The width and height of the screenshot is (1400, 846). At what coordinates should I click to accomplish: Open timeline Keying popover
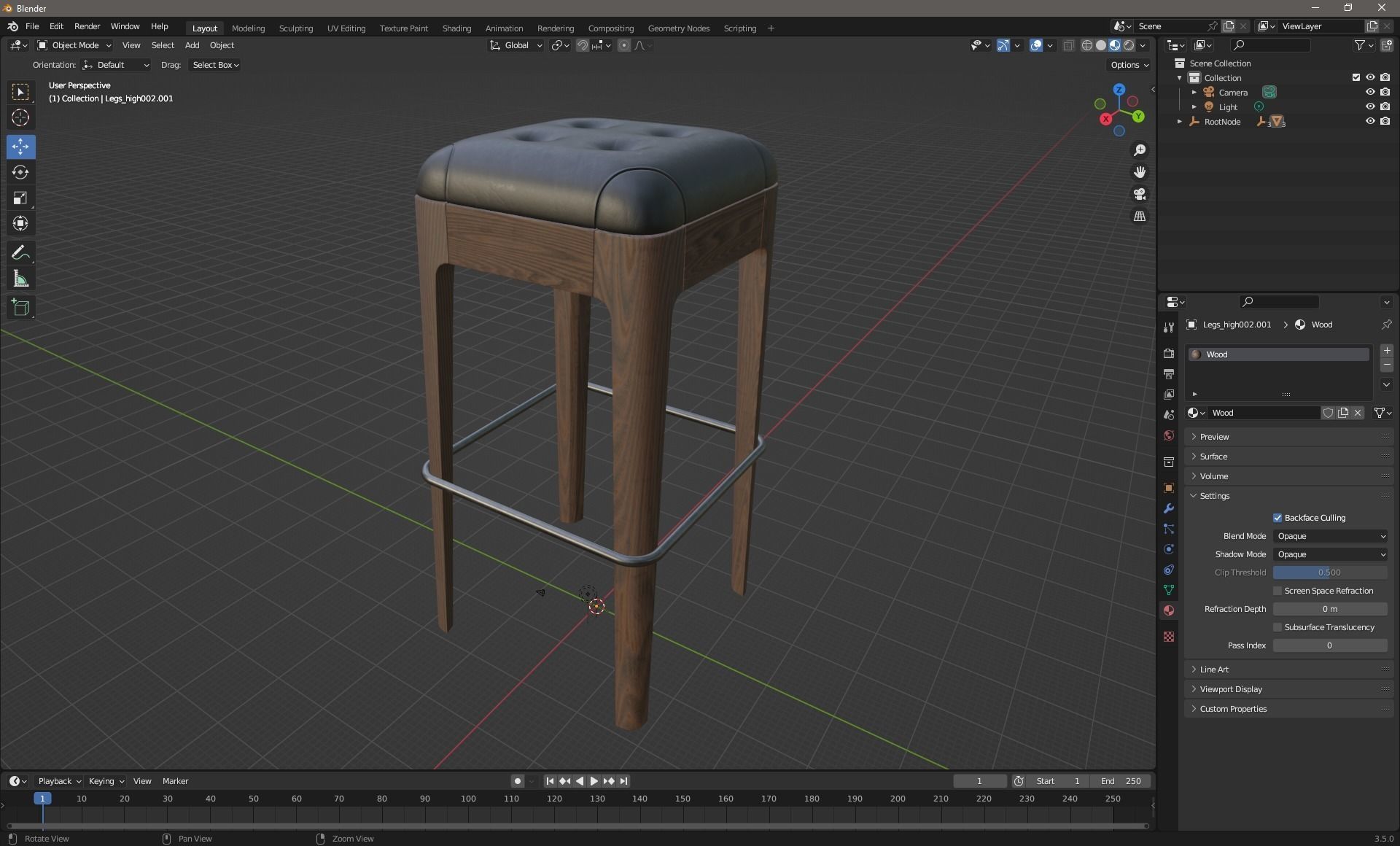point(106,781)
